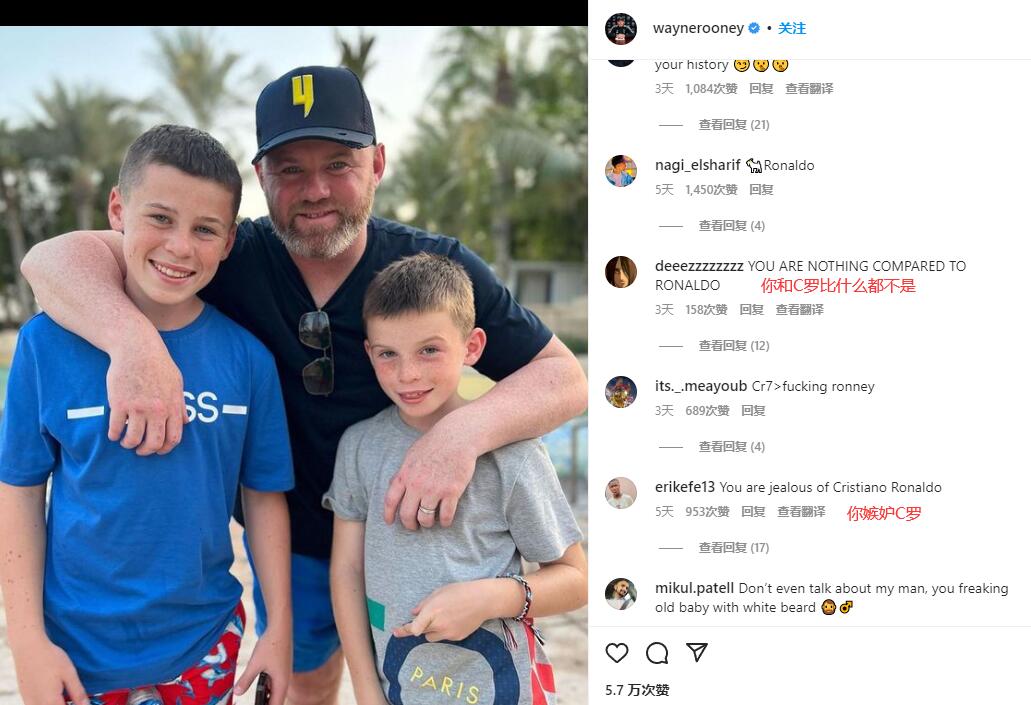
Task: Follow waynerooney with the 关注 button
Action: [792, 28]
